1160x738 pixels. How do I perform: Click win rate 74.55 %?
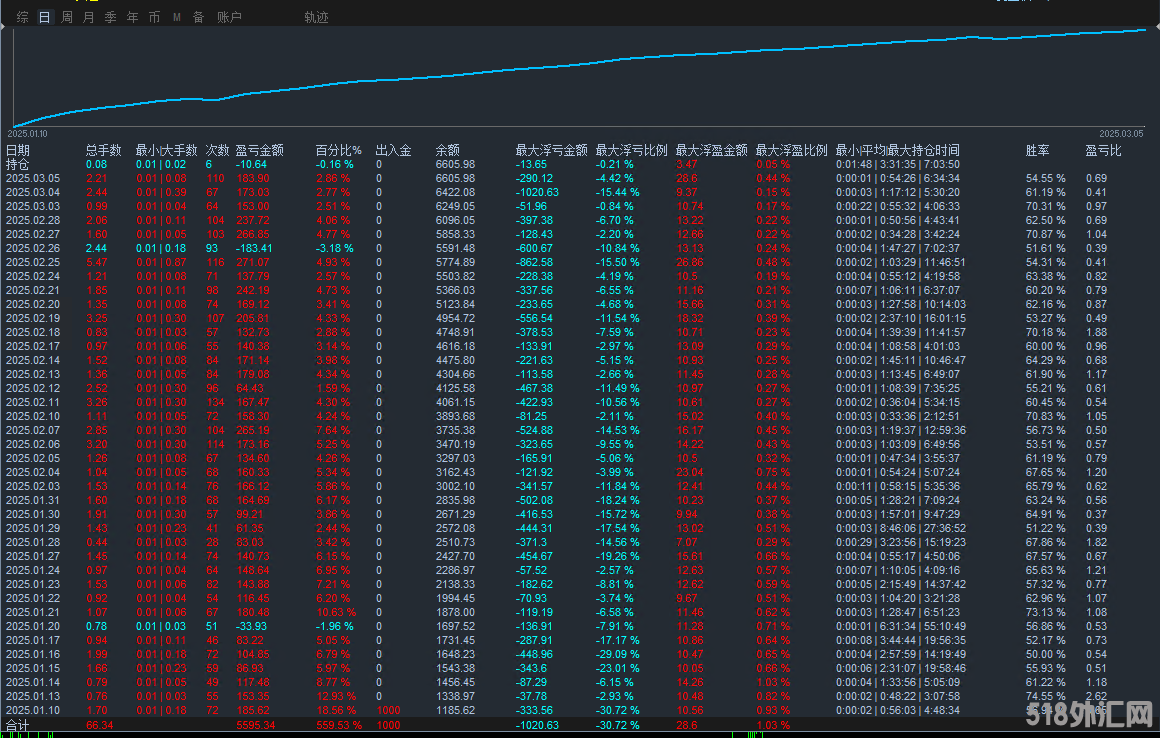tap(1045, 696)
